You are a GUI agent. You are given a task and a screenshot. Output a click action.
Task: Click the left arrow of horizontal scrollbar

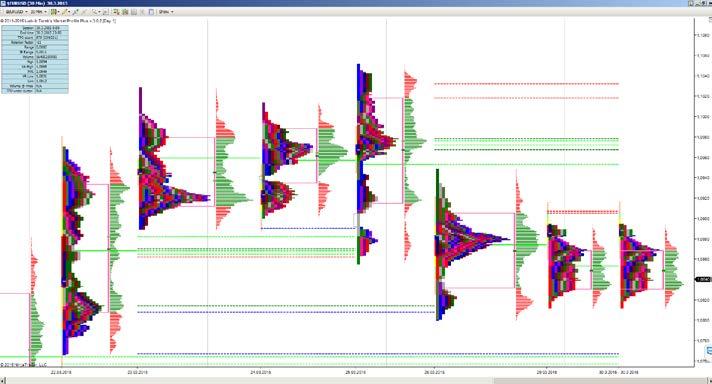[3, 380]
